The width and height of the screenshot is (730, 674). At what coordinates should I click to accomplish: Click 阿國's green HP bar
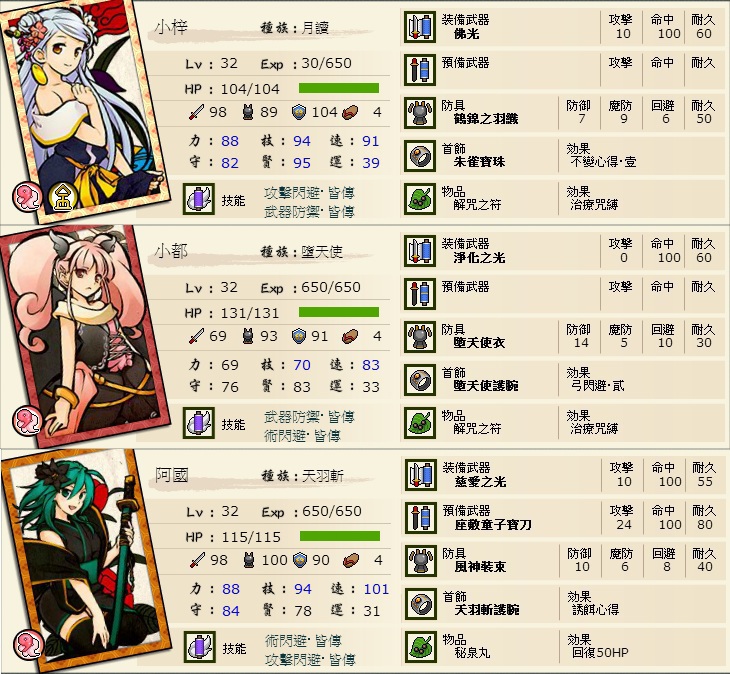340,536
